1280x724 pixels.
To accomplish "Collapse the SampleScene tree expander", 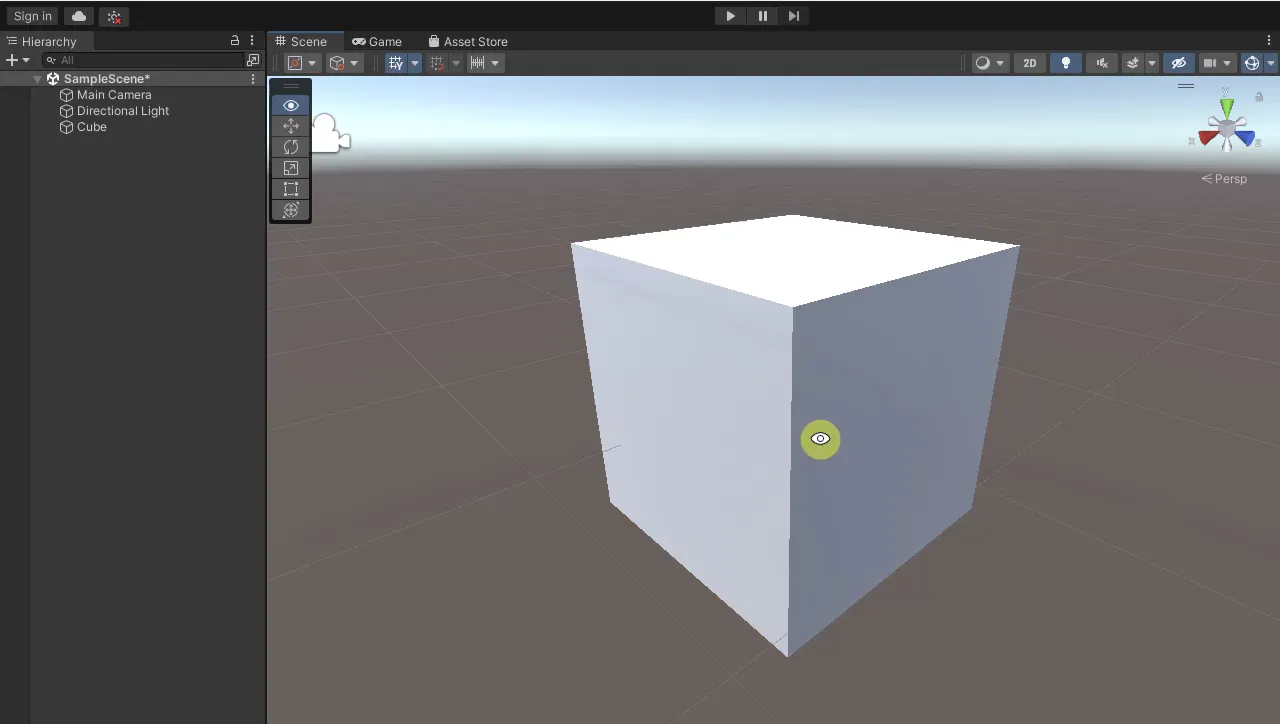I will [38, 79].
